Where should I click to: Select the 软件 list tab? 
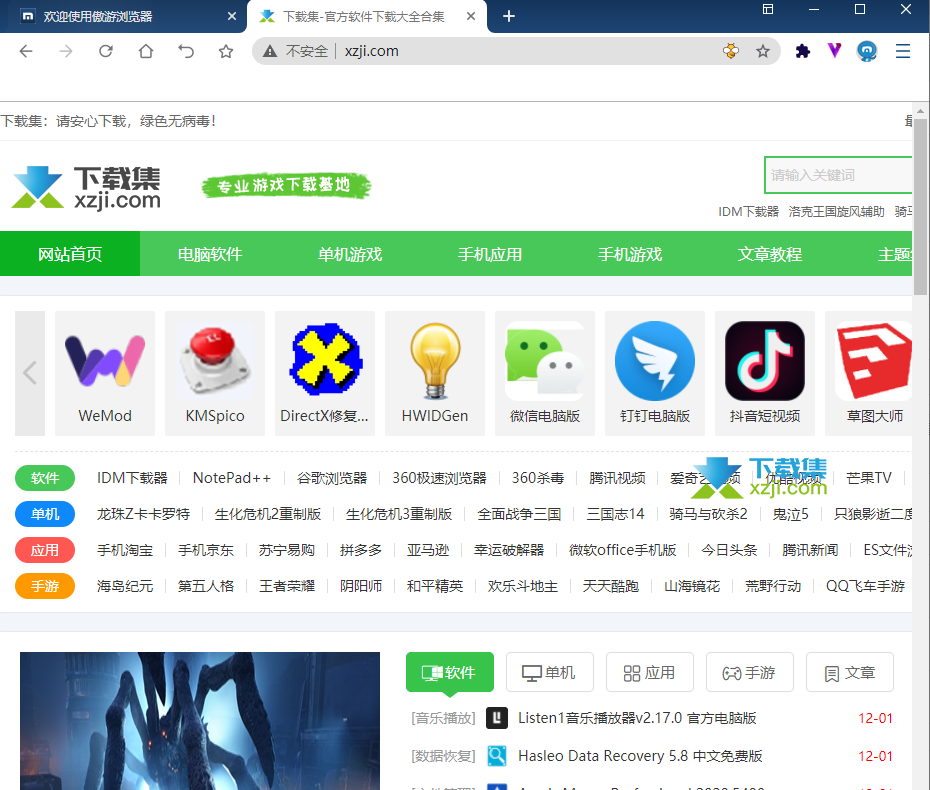coord(450,673)
